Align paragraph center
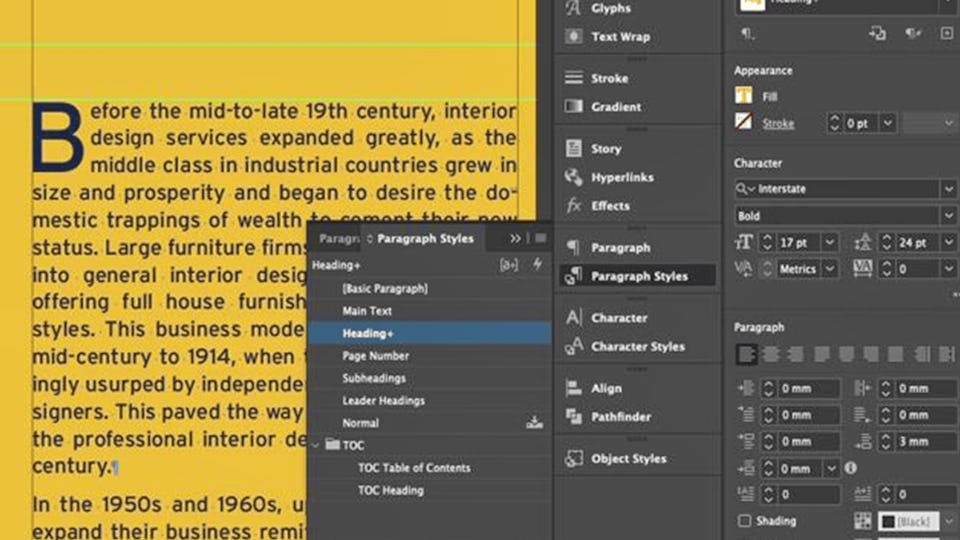The width and height of the screenshot is (960, 540). click(x=771, y=354)
